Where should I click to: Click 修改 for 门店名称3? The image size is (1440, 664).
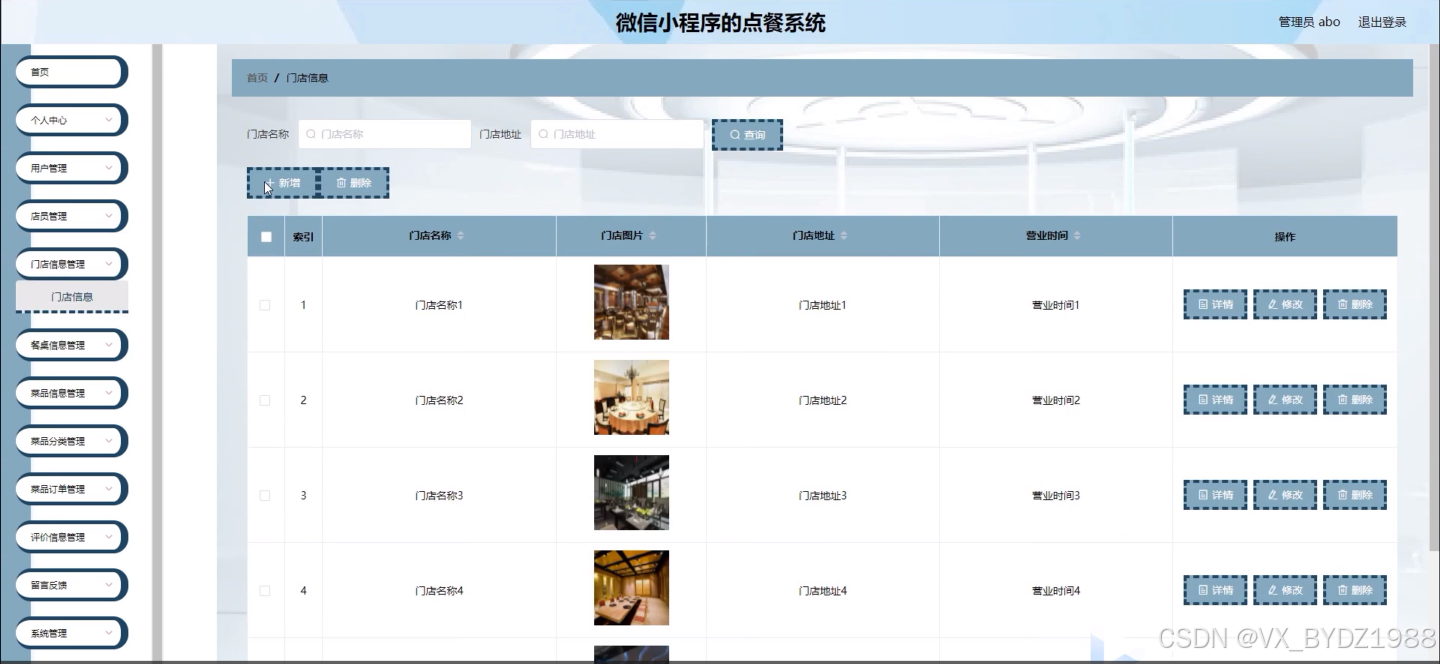pos(1285,495)
